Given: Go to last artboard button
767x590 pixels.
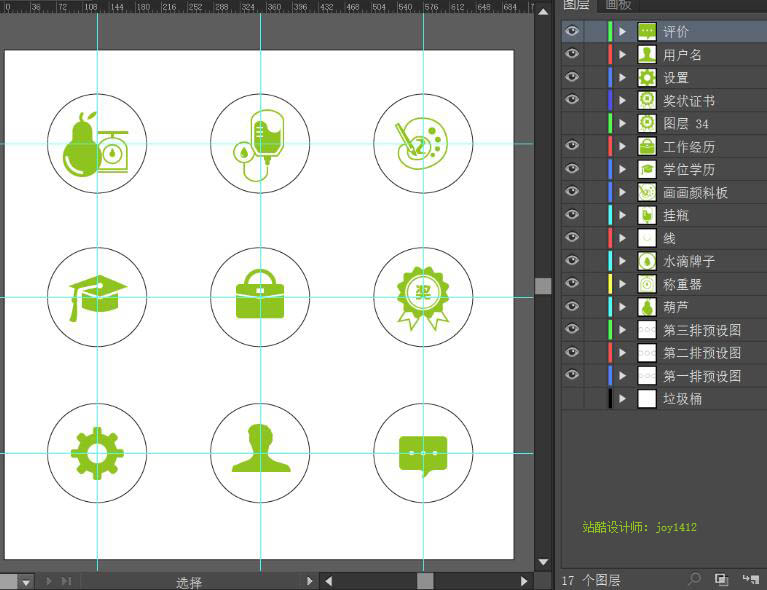Looking at the screenshot, I should 66,581.
